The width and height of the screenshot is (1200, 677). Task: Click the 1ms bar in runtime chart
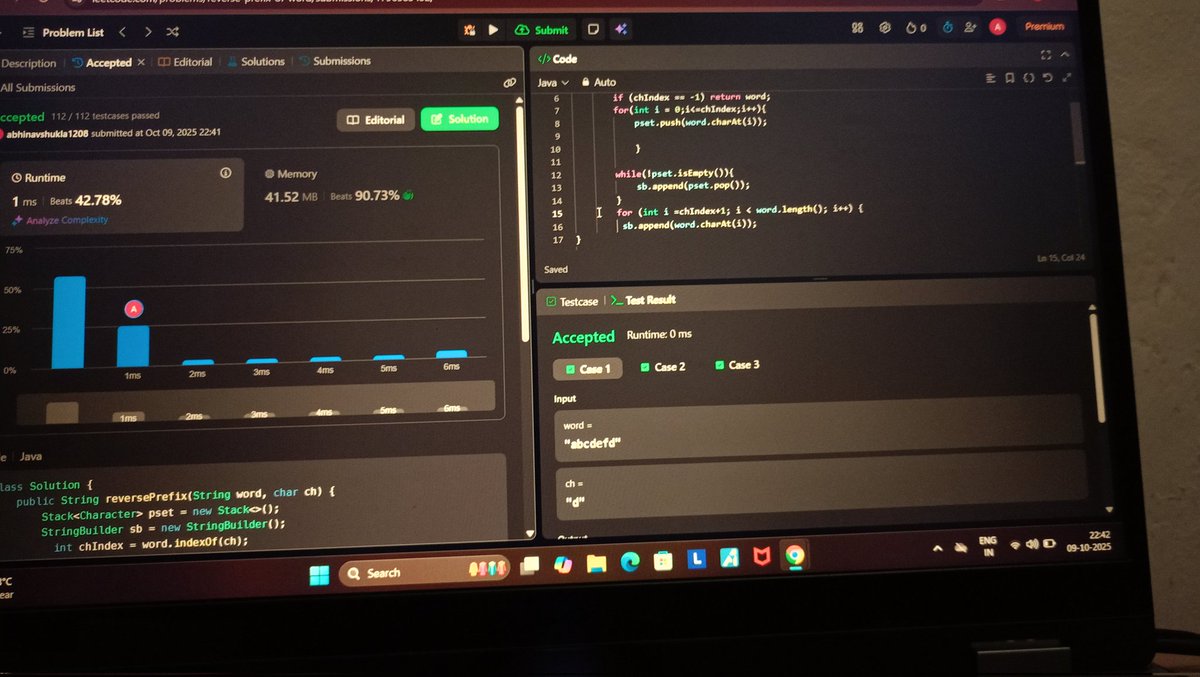133,347
